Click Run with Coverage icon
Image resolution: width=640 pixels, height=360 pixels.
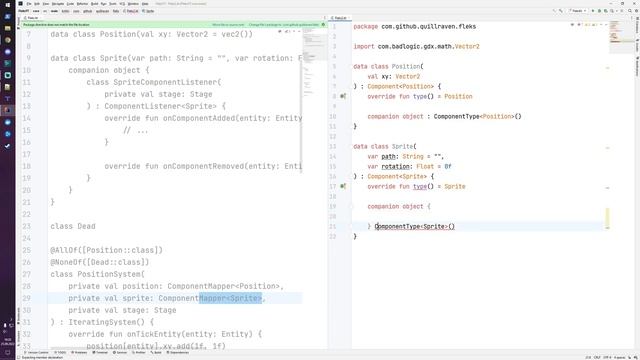pos(606,11)
